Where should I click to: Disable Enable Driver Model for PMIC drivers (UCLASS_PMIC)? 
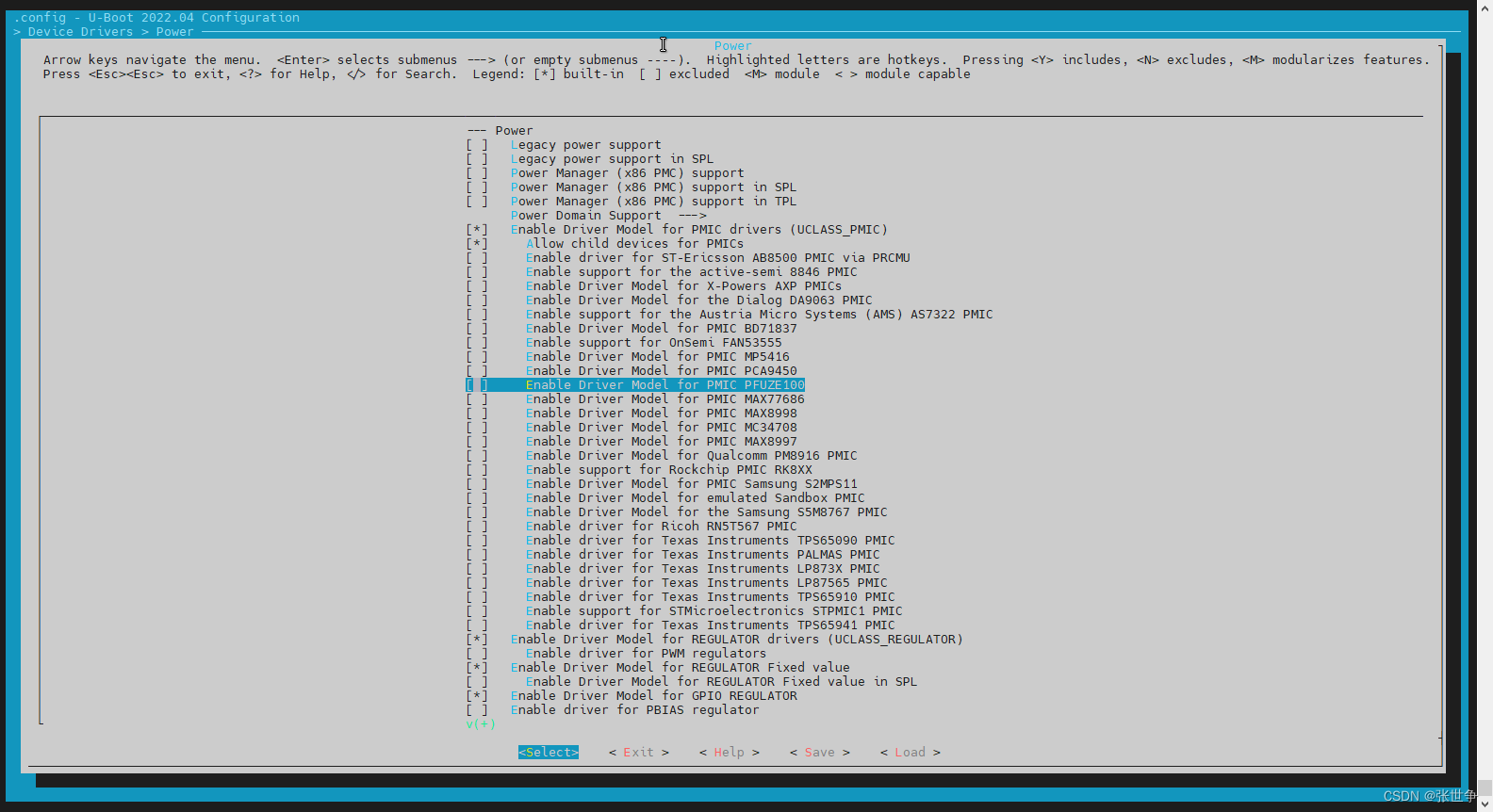477,230
